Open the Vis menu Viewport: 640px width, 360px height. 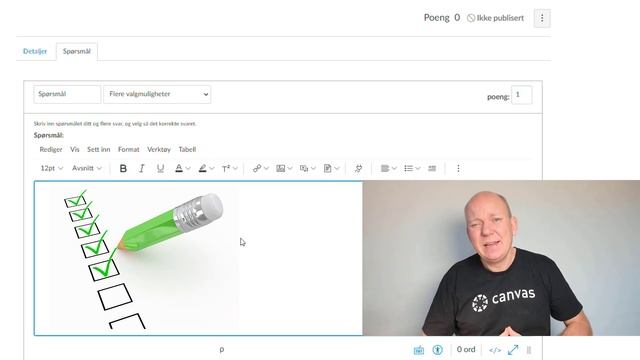(75, 149)
